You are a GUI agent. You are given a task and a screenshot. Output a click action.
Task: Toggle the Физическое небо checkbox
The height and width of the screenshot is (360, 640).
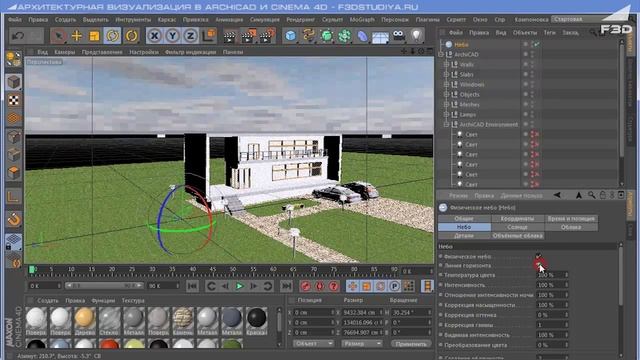click(539, 256)
